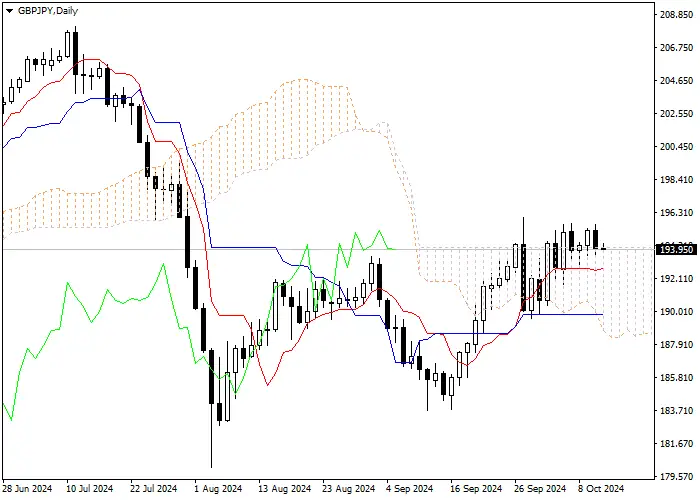Click the 179.570 price level
The width and height of the screenshot is (700, 500).
click(676, 477)
